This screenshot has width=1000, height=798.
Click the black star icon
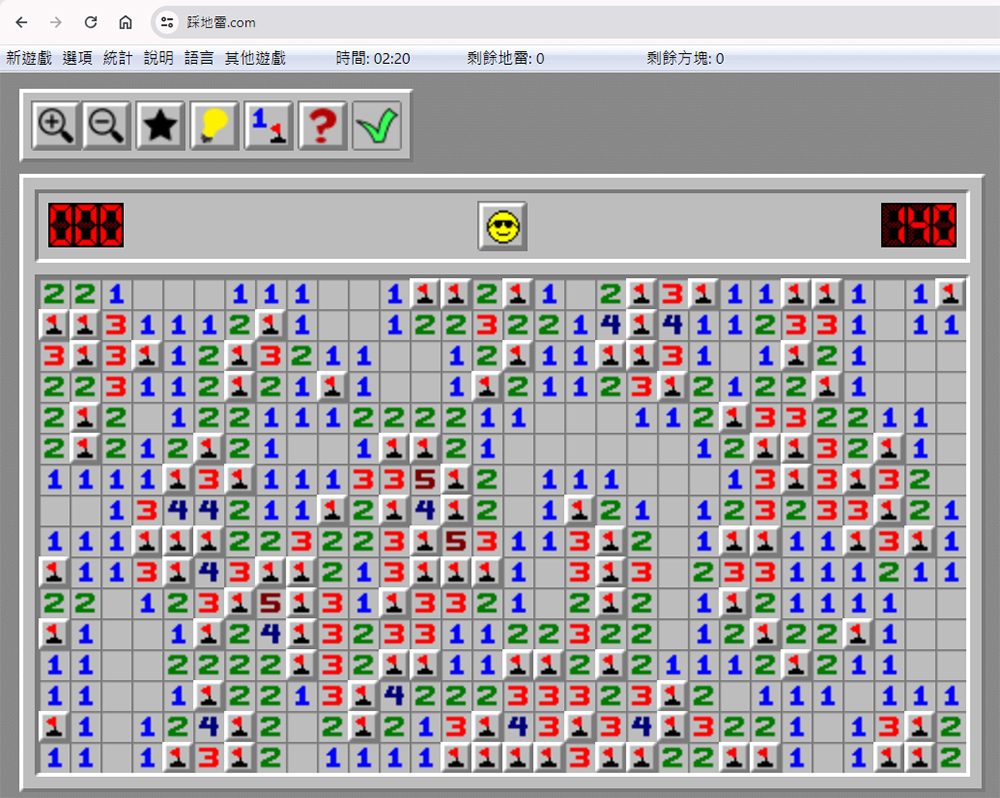pos(160,125)
